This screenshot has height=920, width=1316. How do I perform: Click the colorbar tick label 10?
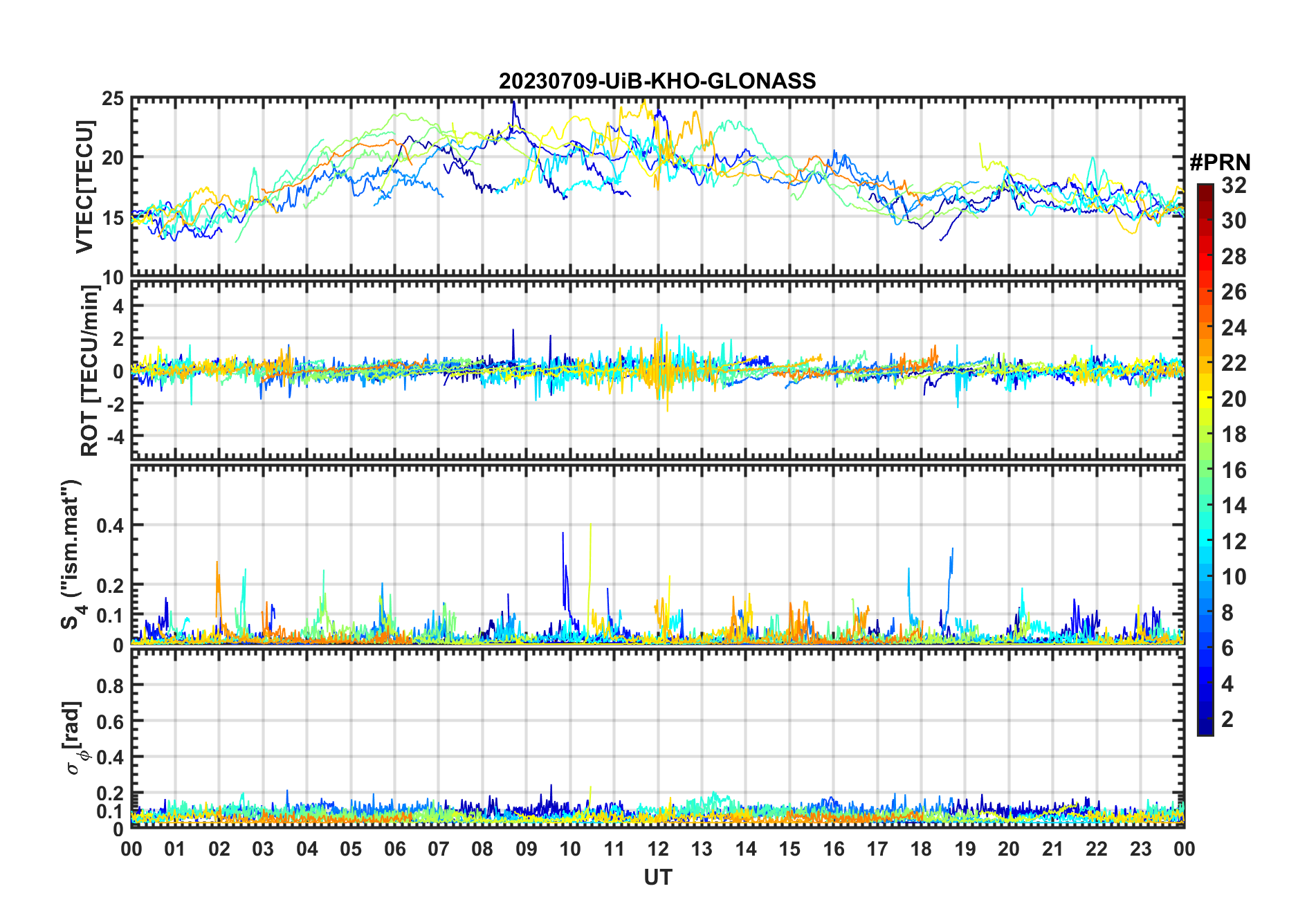coord(1234,577)
